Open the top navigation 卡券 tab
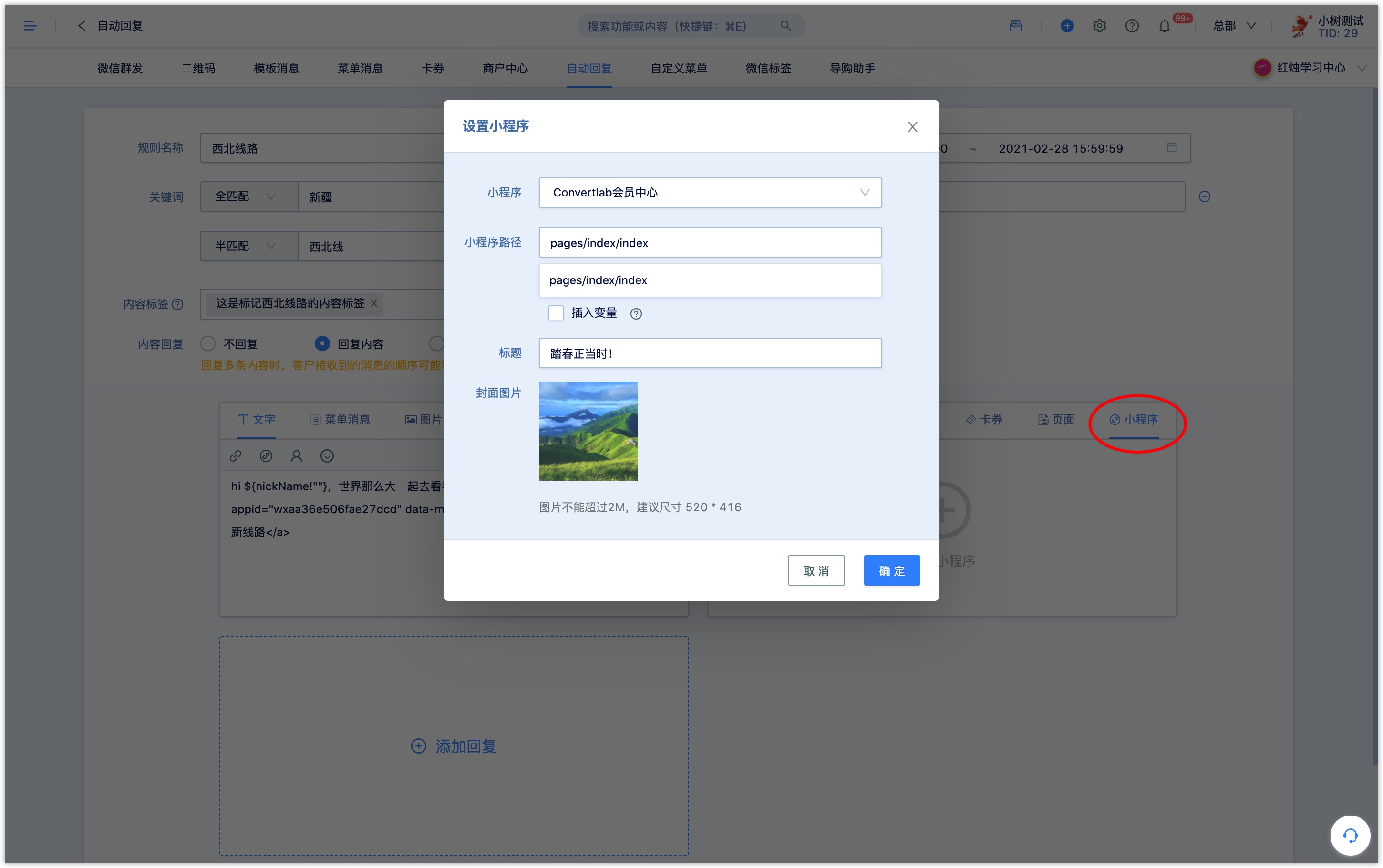 pos(433,68)
